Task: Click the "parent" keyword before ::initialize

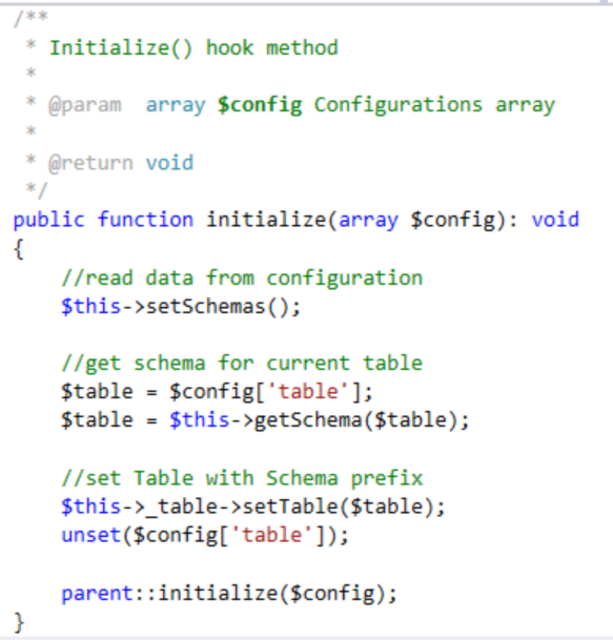Action: coord(97,593)
